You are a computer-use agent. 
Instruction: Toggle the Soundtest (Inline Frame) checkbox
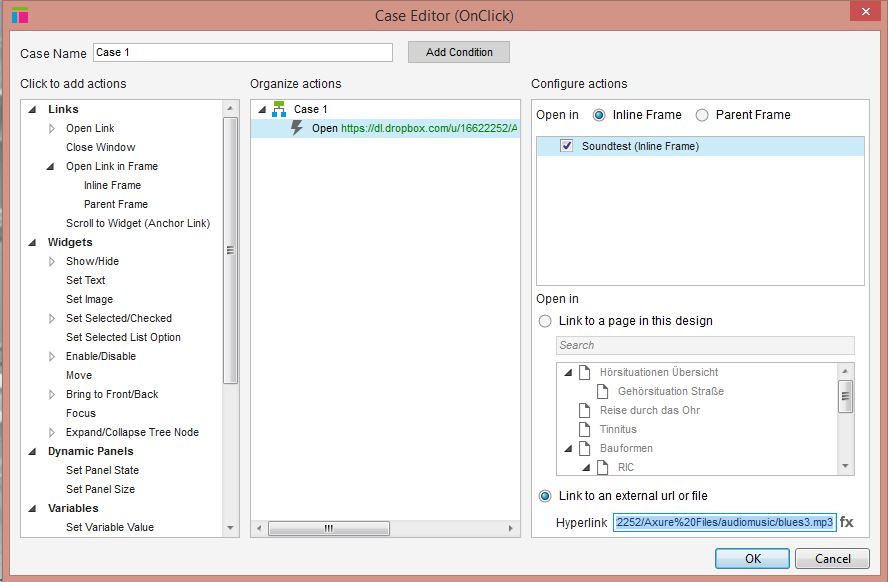tap(567, 146)
